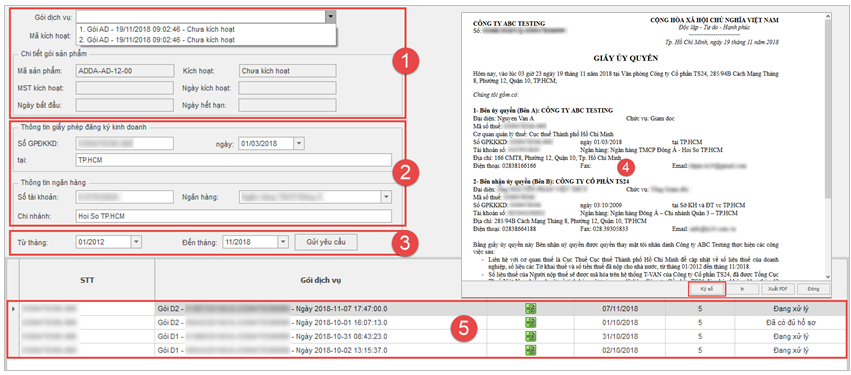
Task: Click the tại field containing TP.HCM
Action: coord(233,160)
